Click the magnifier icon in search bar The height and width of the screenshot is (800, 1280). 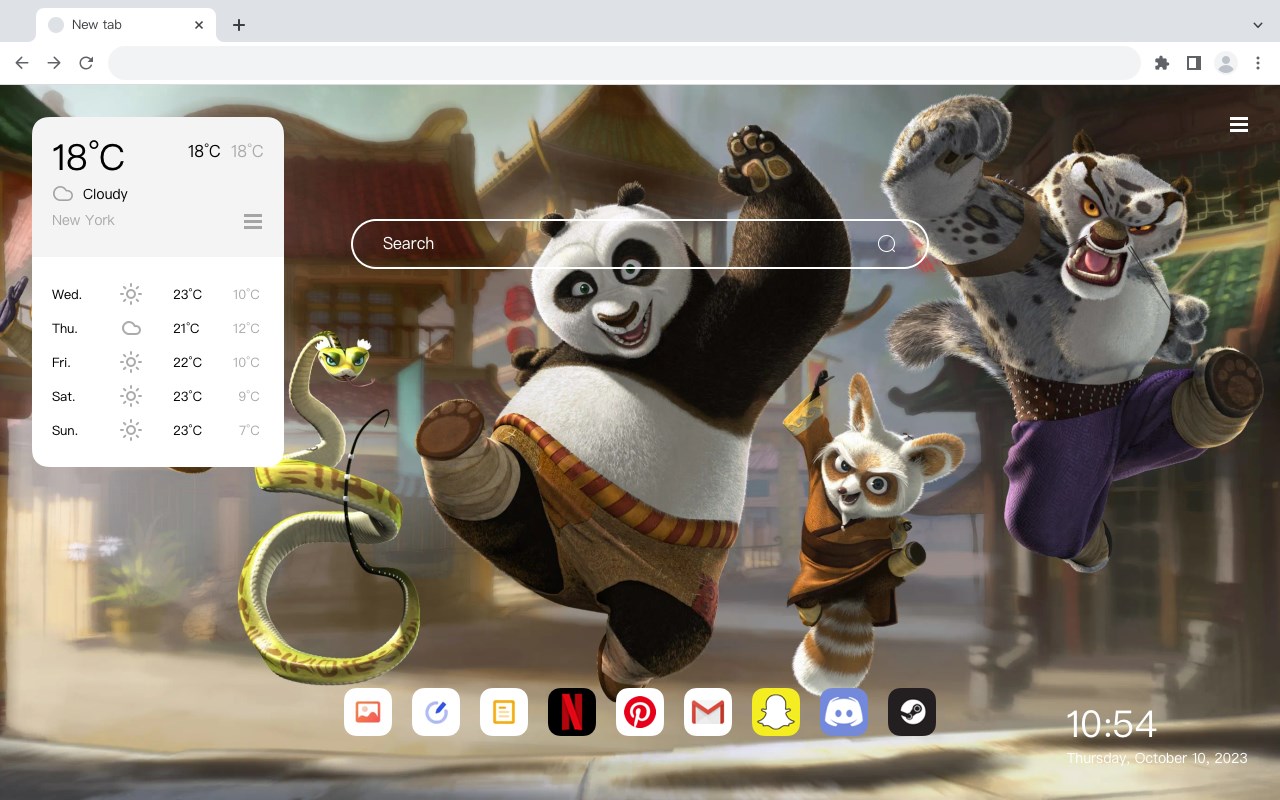[886, 244]
